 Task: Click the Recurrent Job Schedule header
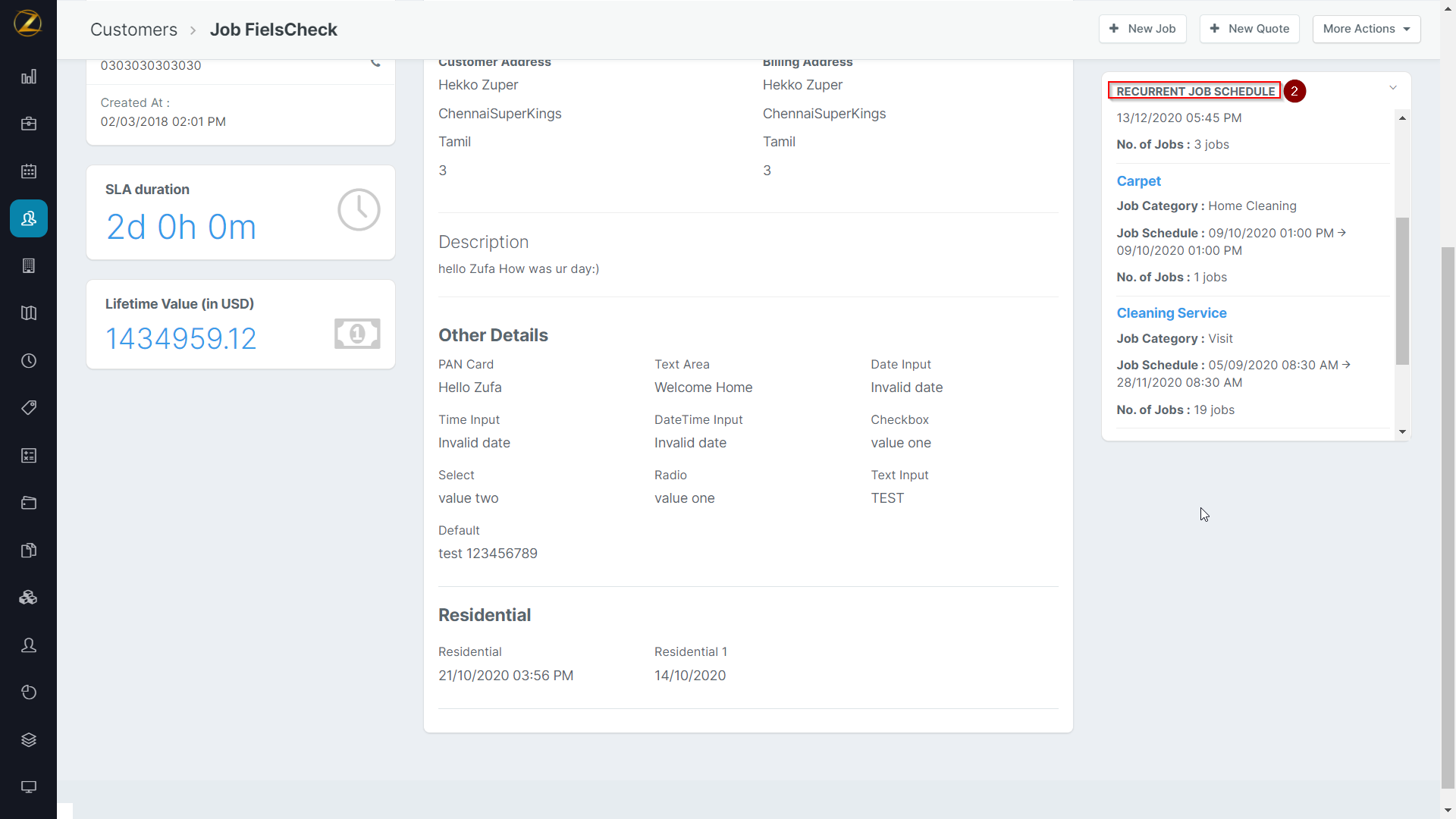click(x=1195, y=91)
